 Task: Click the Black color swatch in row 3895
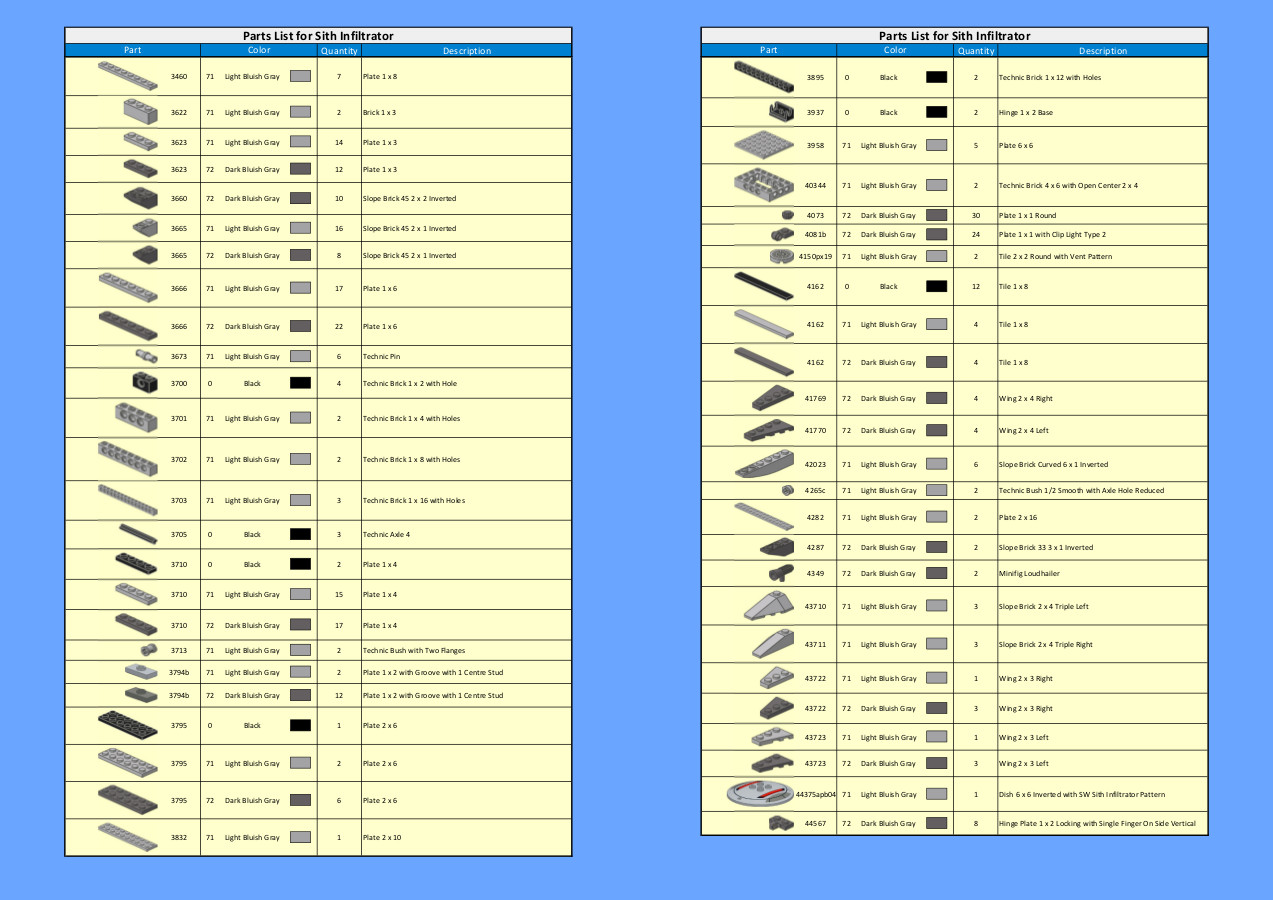coord(937,77)
